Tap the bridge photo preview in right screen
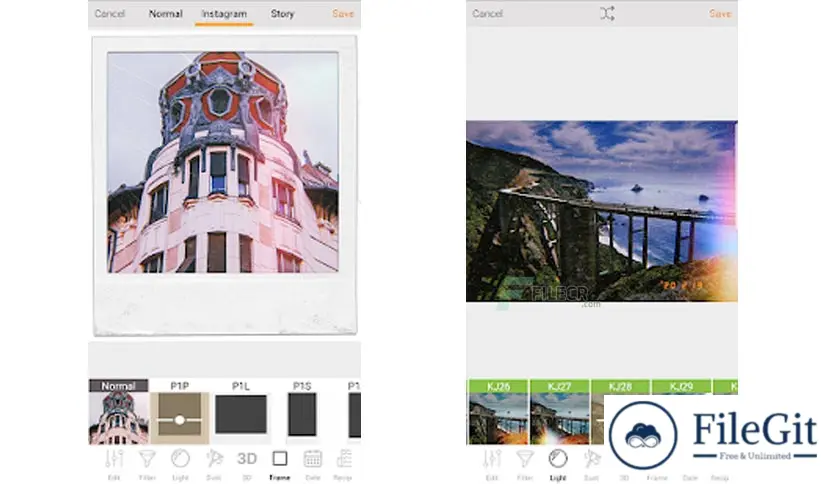The height and width of the screenshot is (484, 836). point(601,211)
